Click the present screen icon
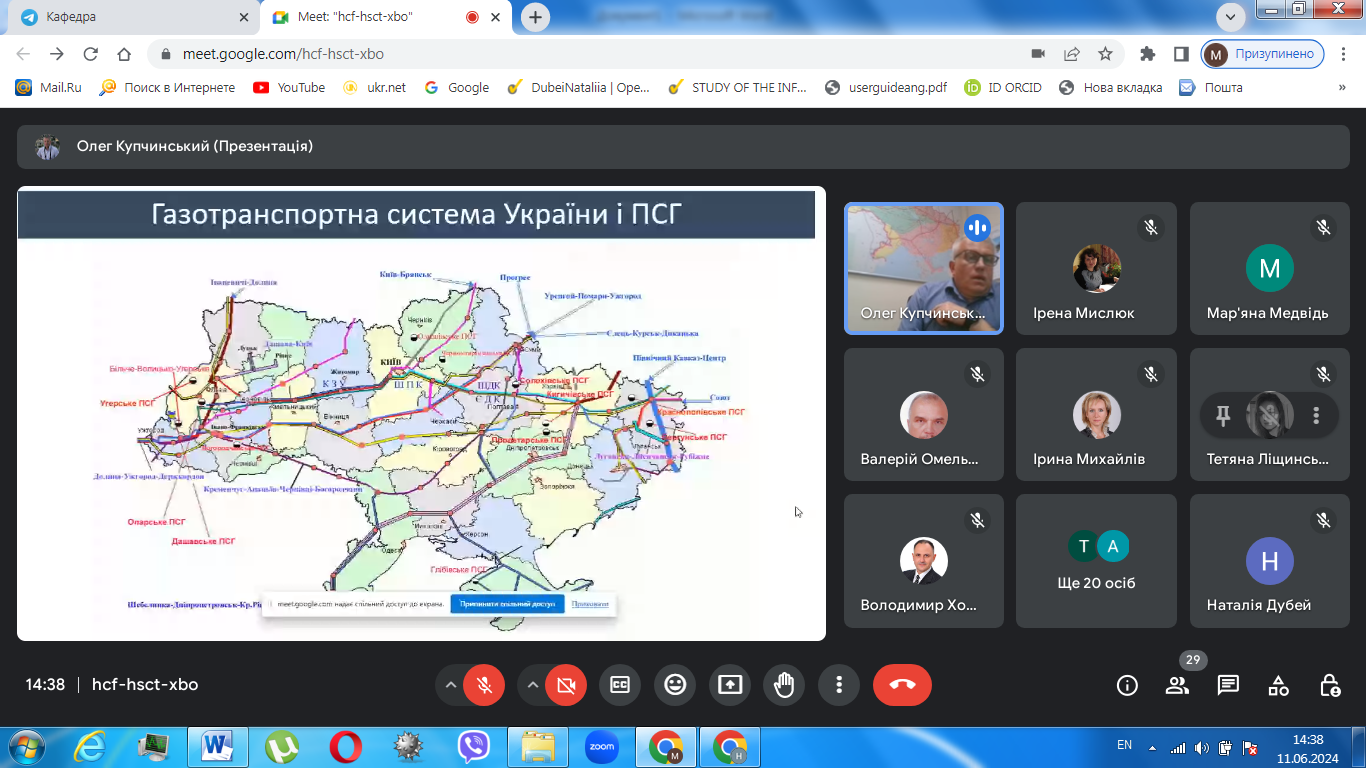 [x=730, y=685]
